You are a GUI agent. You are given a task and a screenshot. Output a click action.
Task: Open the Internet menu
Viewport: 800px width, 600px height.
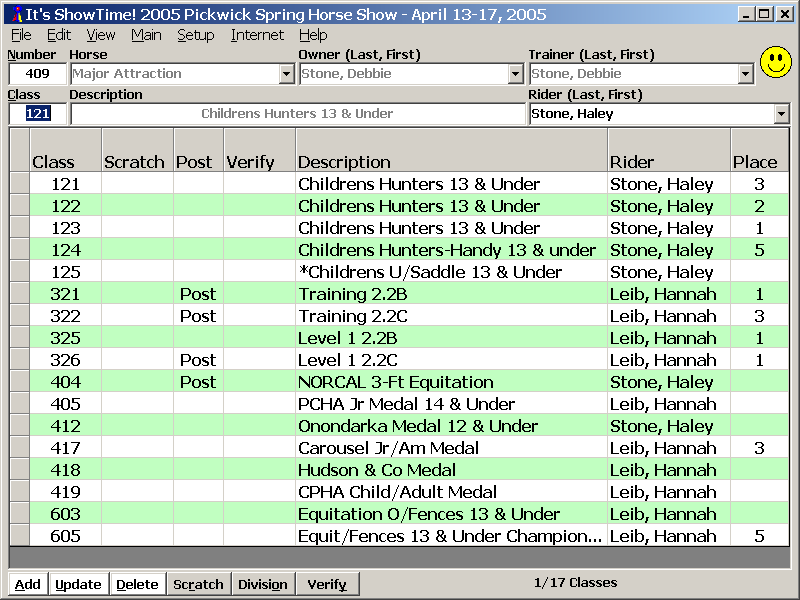click(x=257, y=35)
